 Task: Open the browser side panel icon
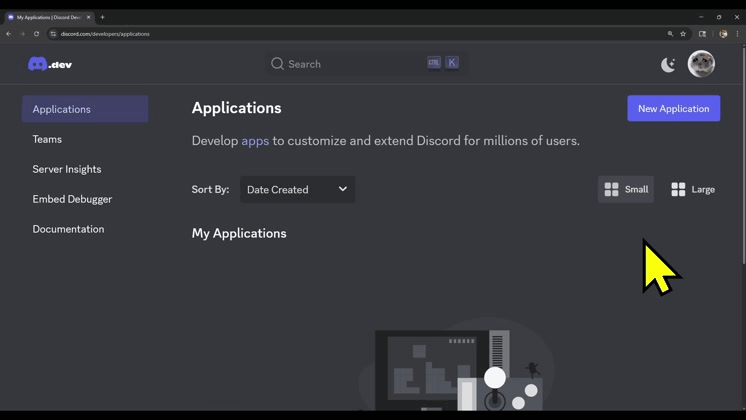(702, 34)
